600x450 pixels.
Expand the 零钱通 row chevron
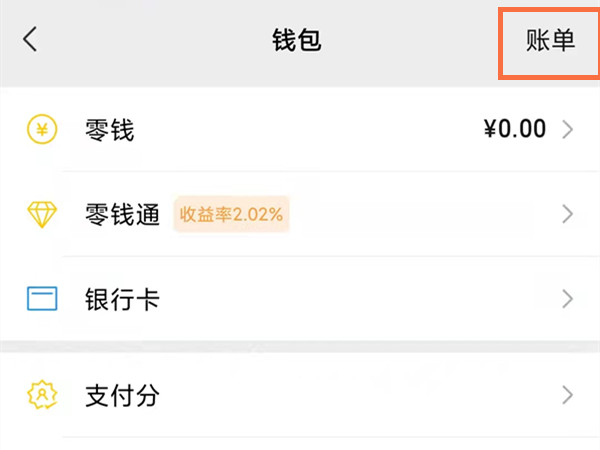pos(568,214)
